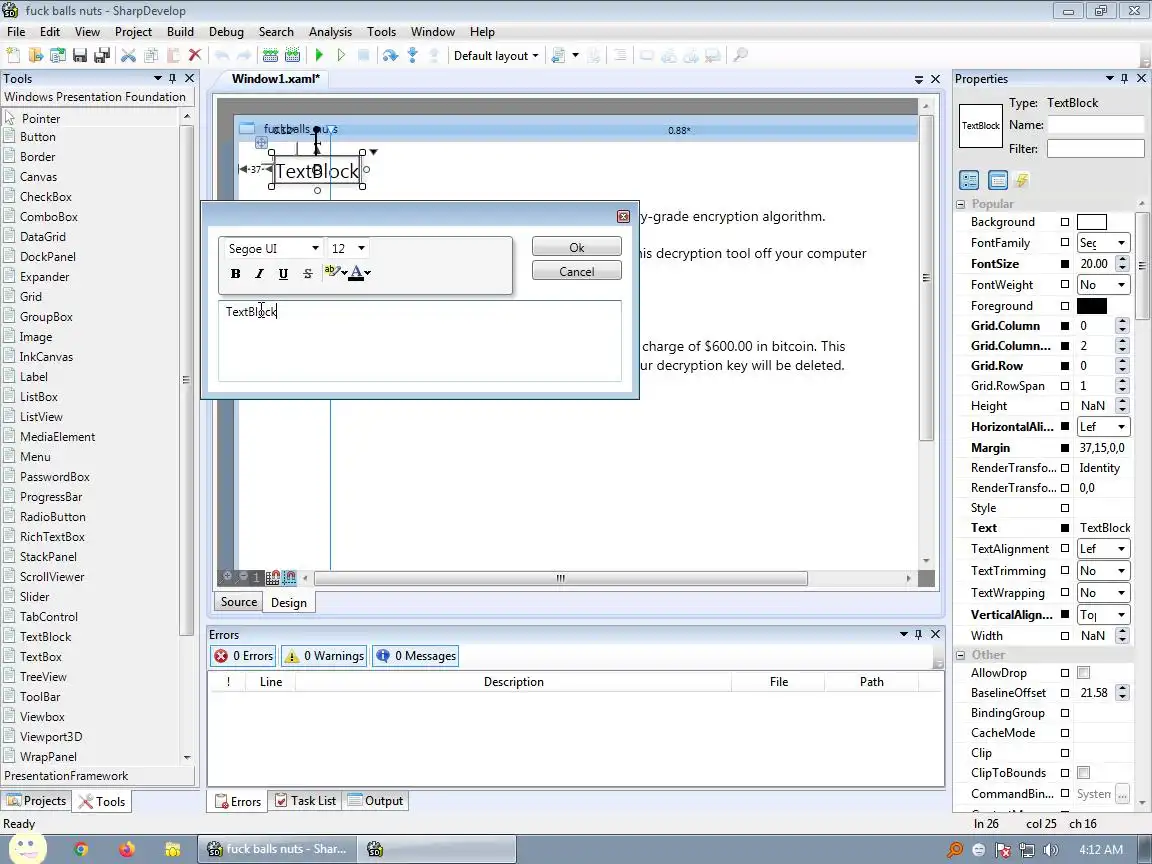Click the Open File folder toolbar icon
Screen dimensions: 1152x864
click(35, 55)
